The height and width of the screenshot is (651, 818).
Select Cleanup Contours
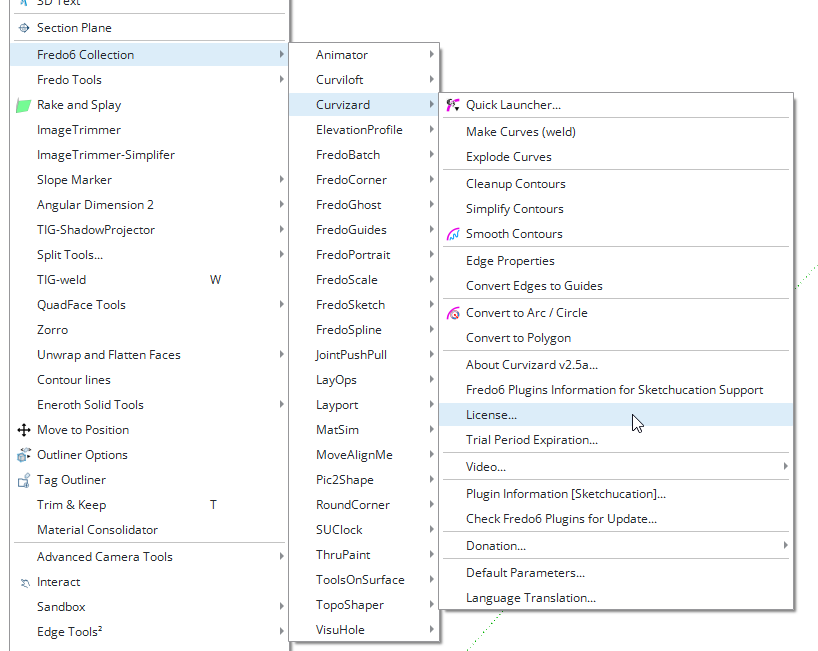pyautogui.click(x=616, y=184)
